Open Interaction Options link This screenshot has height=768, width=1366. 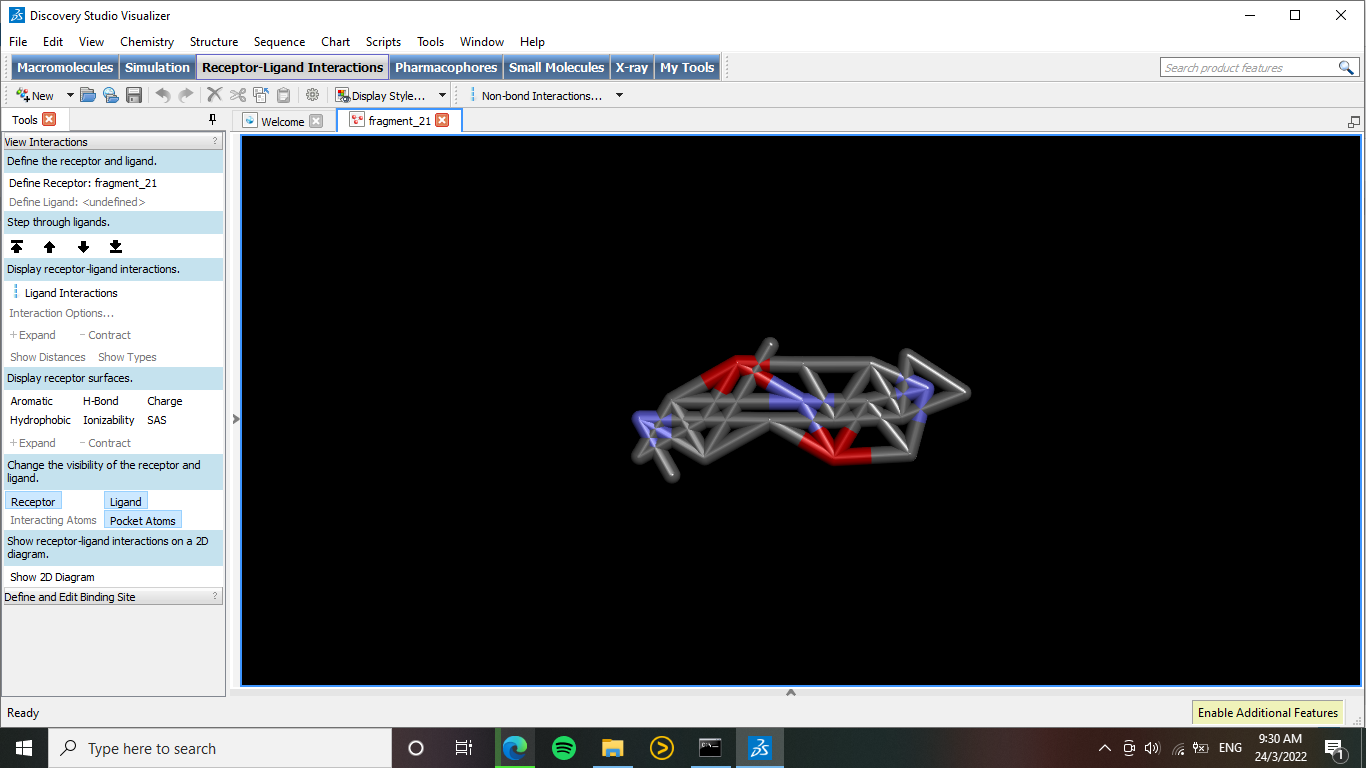[62, 313]
